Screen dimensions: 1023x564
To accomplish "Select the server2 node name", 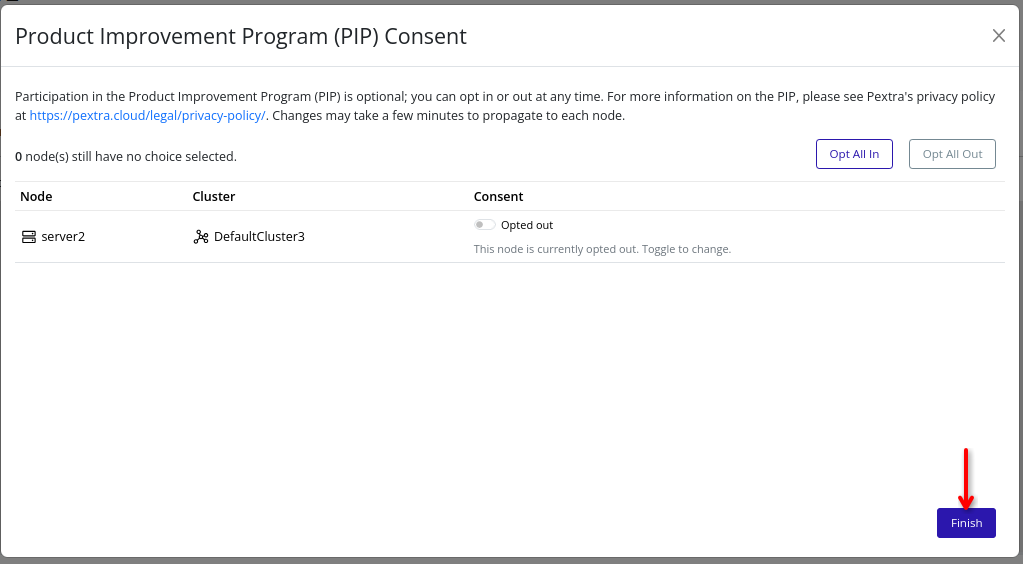I will [63, 237].
